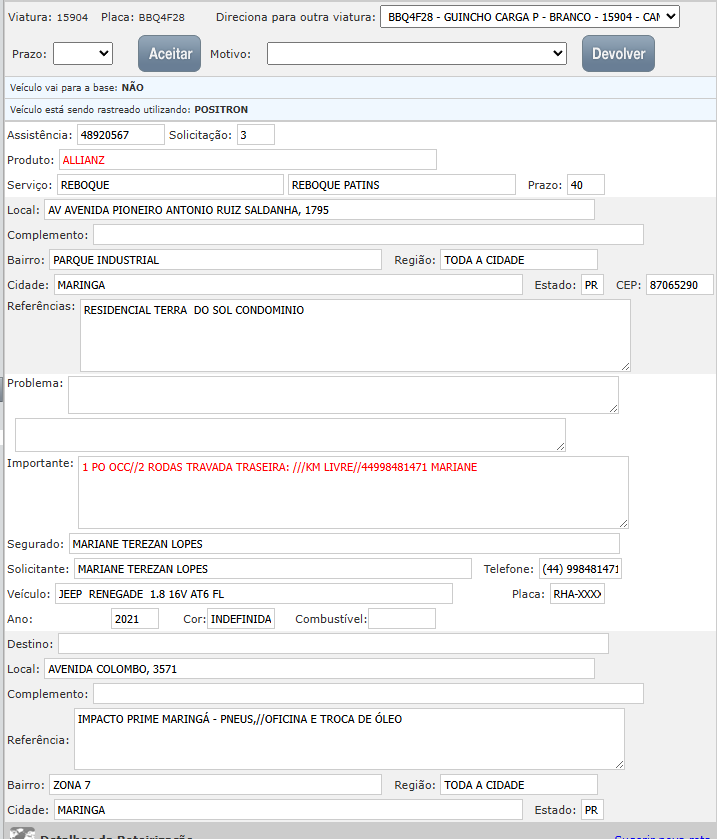Image resolution: width=726 pixels, height=839 pixels.
Task: Open the 'Direciona para outra viatura' dropdown
Action: 529,17
